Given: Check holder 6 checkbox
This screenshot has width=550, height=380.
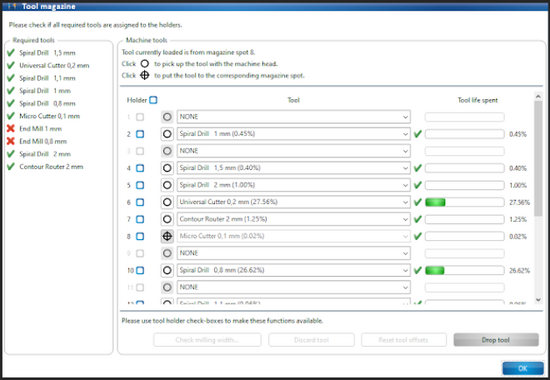Looking at the screenshot, I should 140,202.
